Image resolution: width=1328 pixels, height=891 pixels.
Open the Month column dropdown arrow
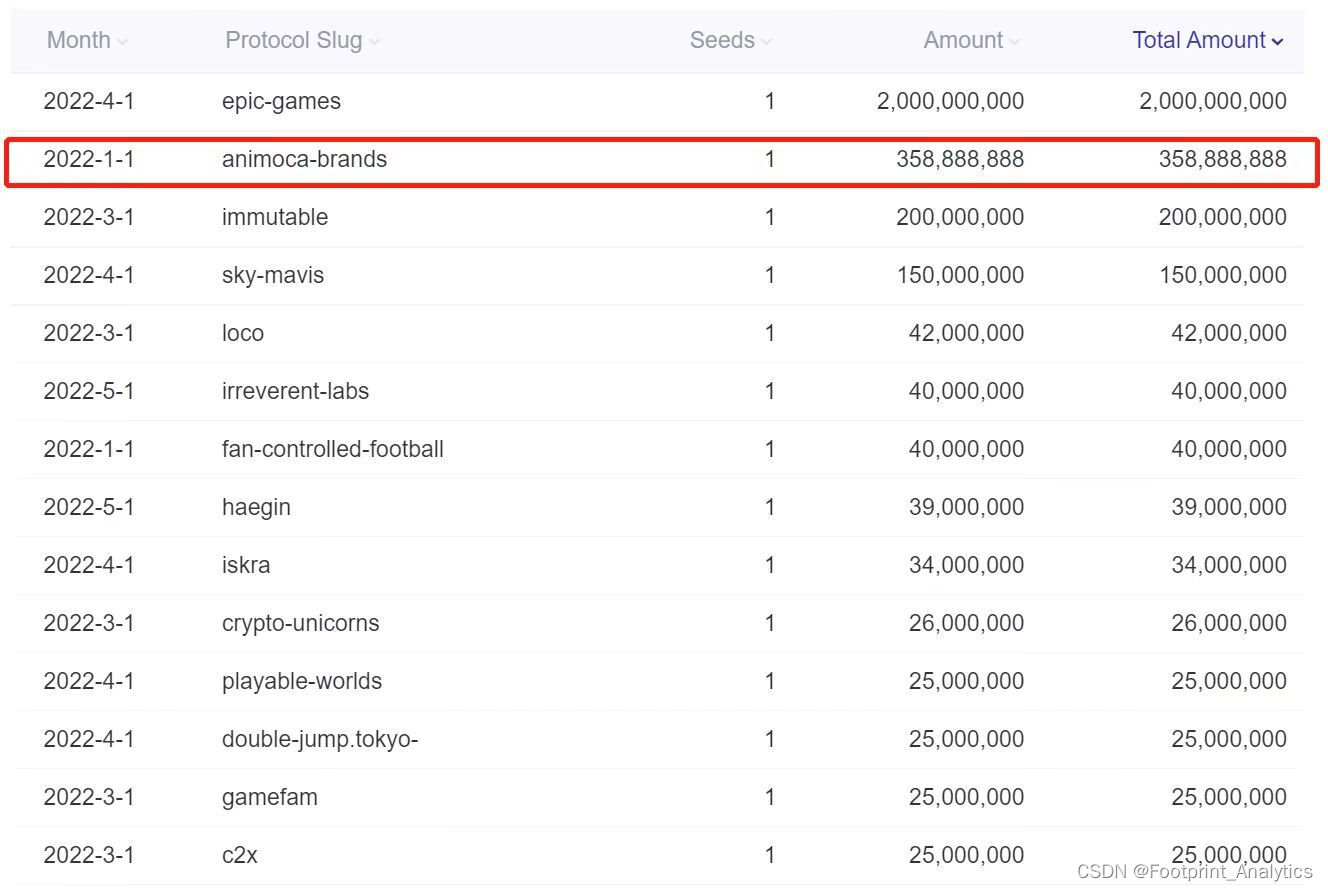point(122,42)
